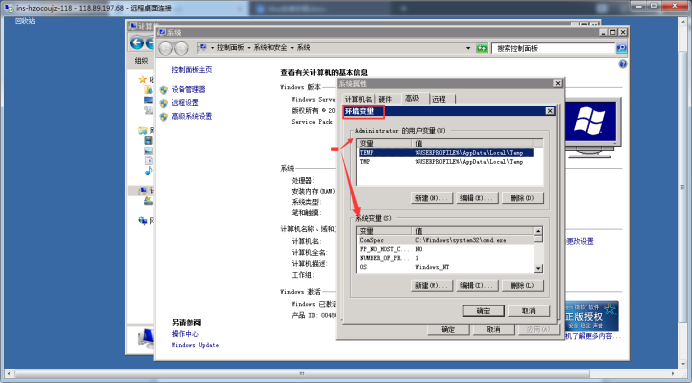
Task: Select the ComSpec system variable row
Action: 446,240
